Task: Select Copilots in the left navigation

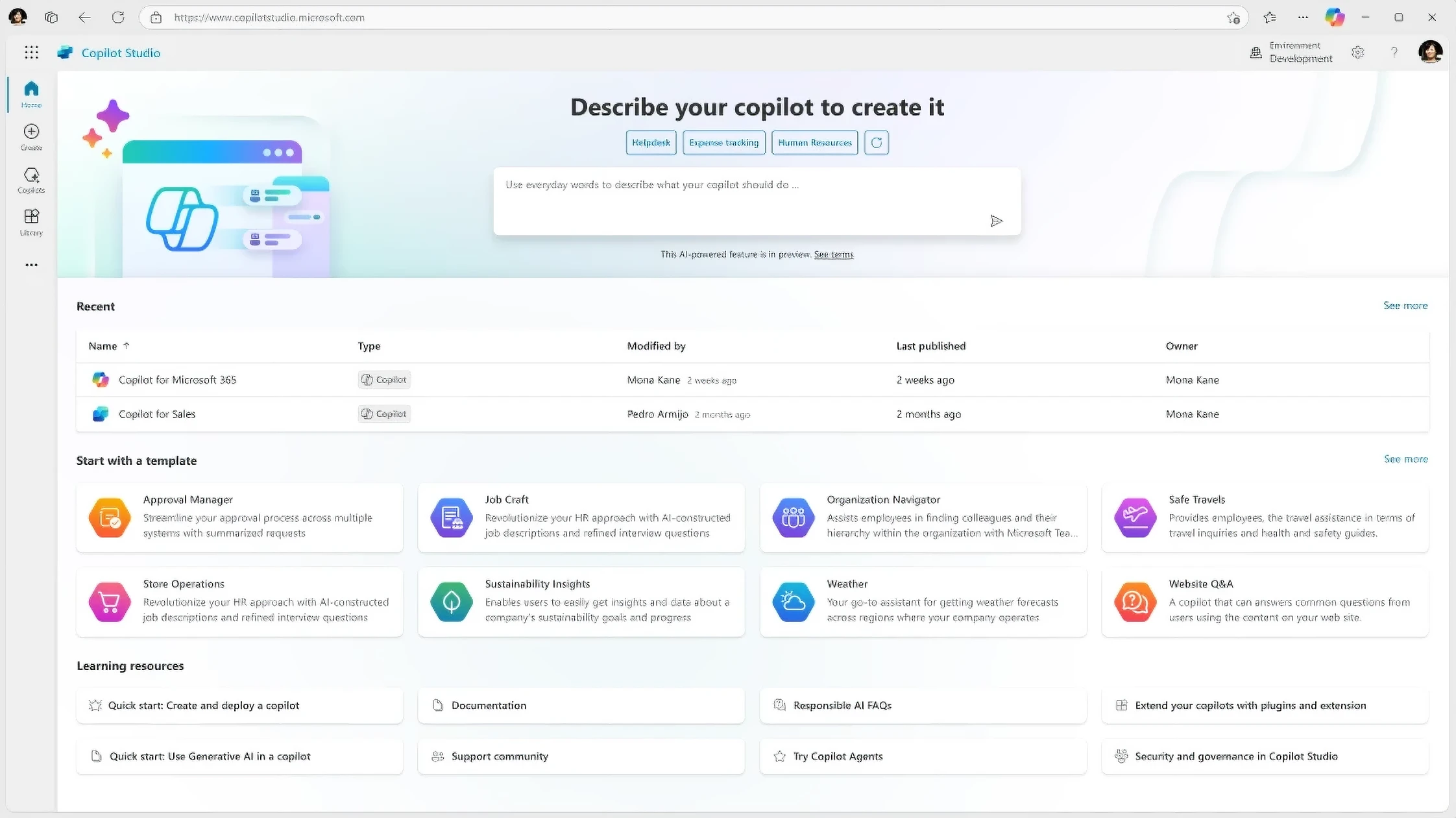Action: [x=30, y=180]
